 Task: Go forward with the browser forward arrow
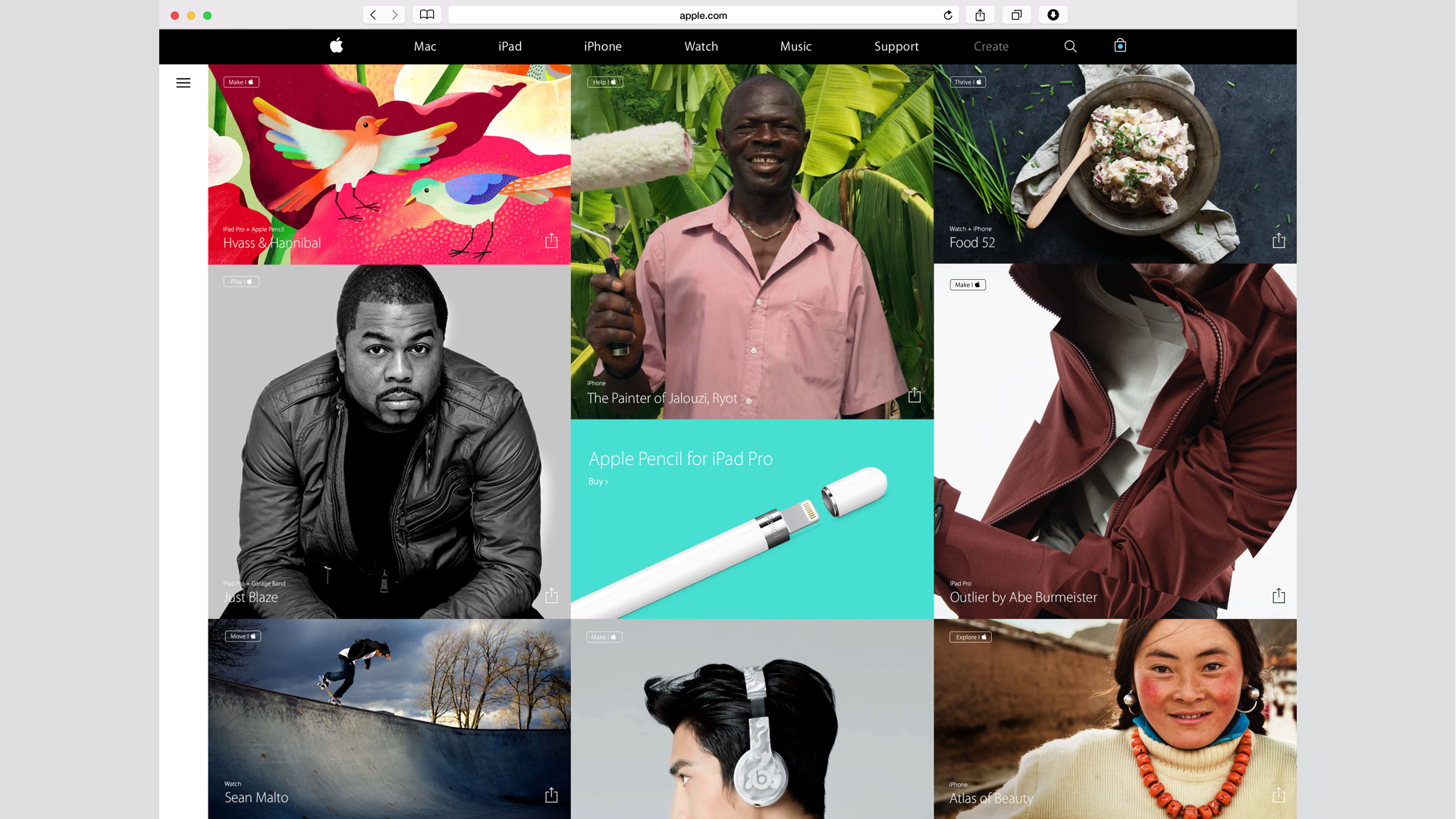click(x=394, y=15)
